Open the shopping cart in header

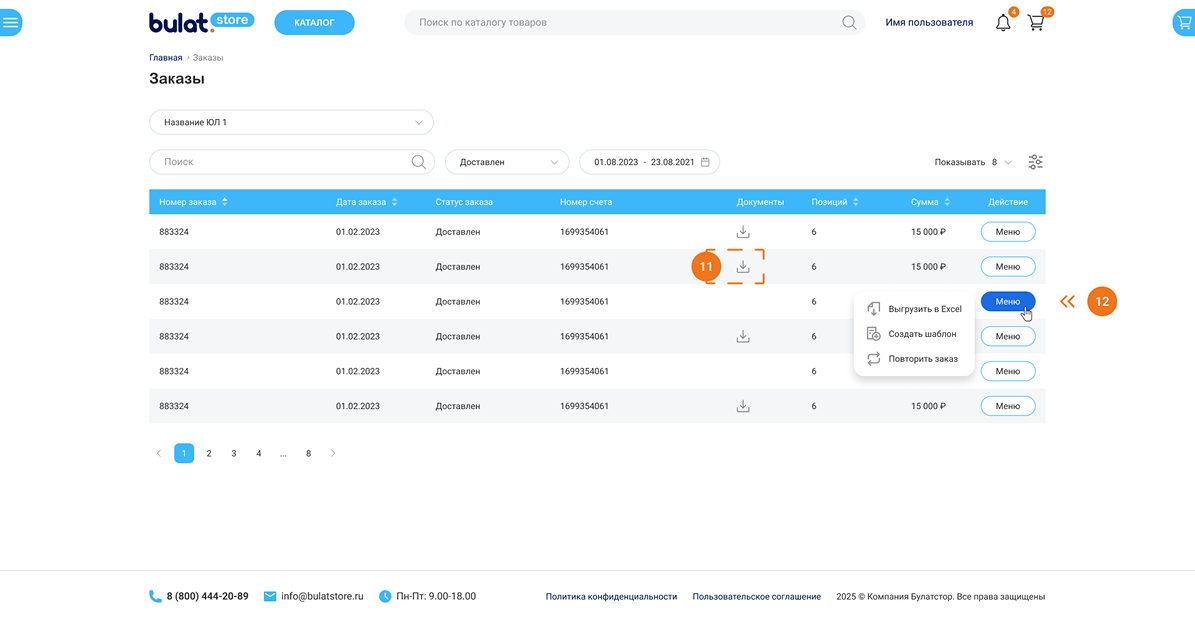coord(1036,22)
